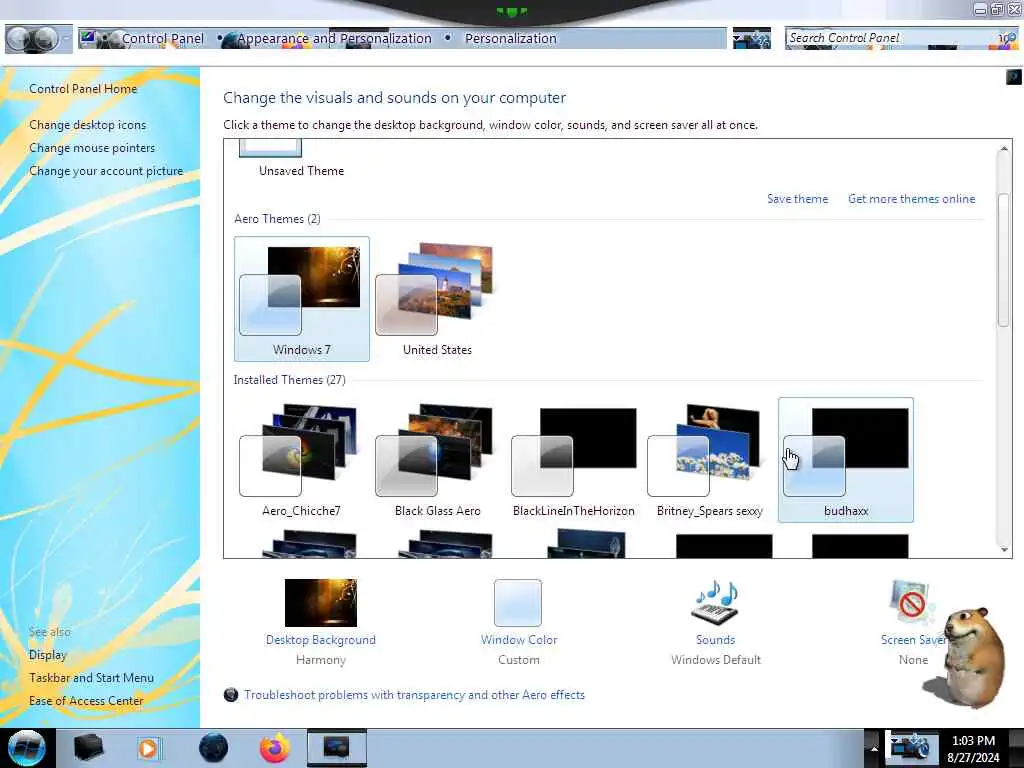This screenshot has width=1024, height=768.
Task: Open Change desktop icons
Action: coord(88,125)
